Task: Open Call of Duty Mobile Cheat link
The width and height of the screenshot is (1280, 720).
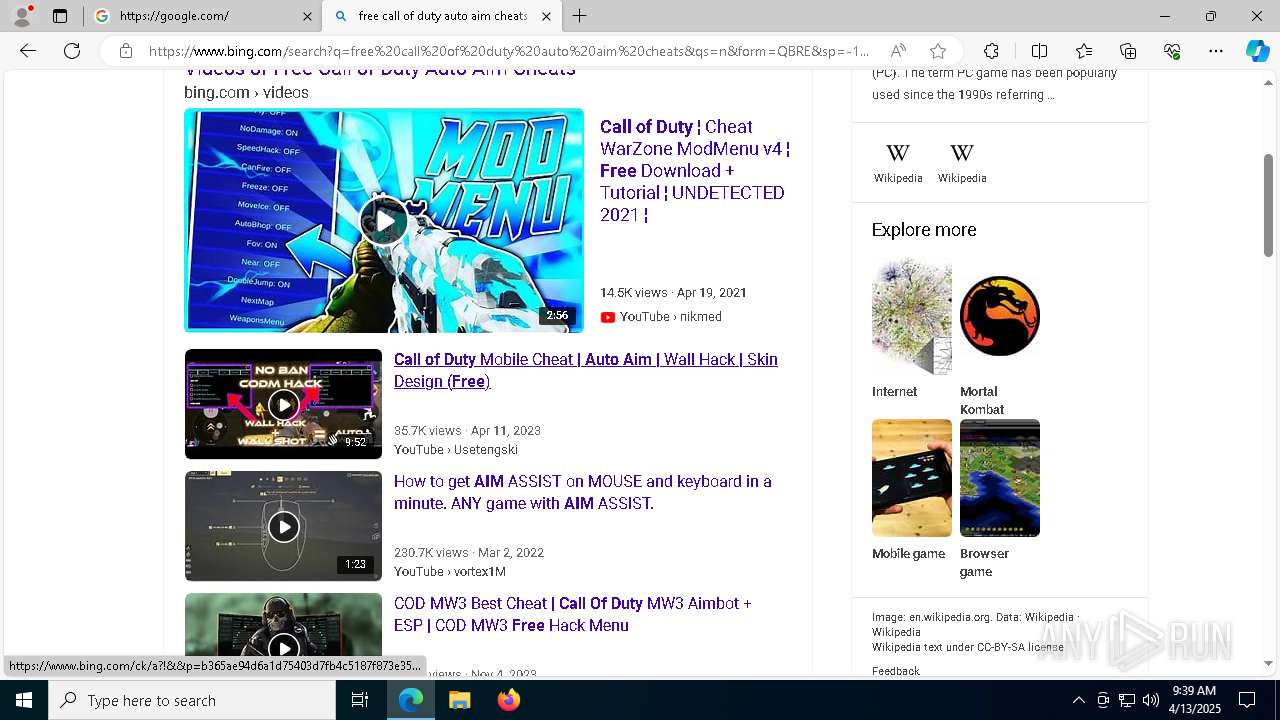Action: [586, 370]
